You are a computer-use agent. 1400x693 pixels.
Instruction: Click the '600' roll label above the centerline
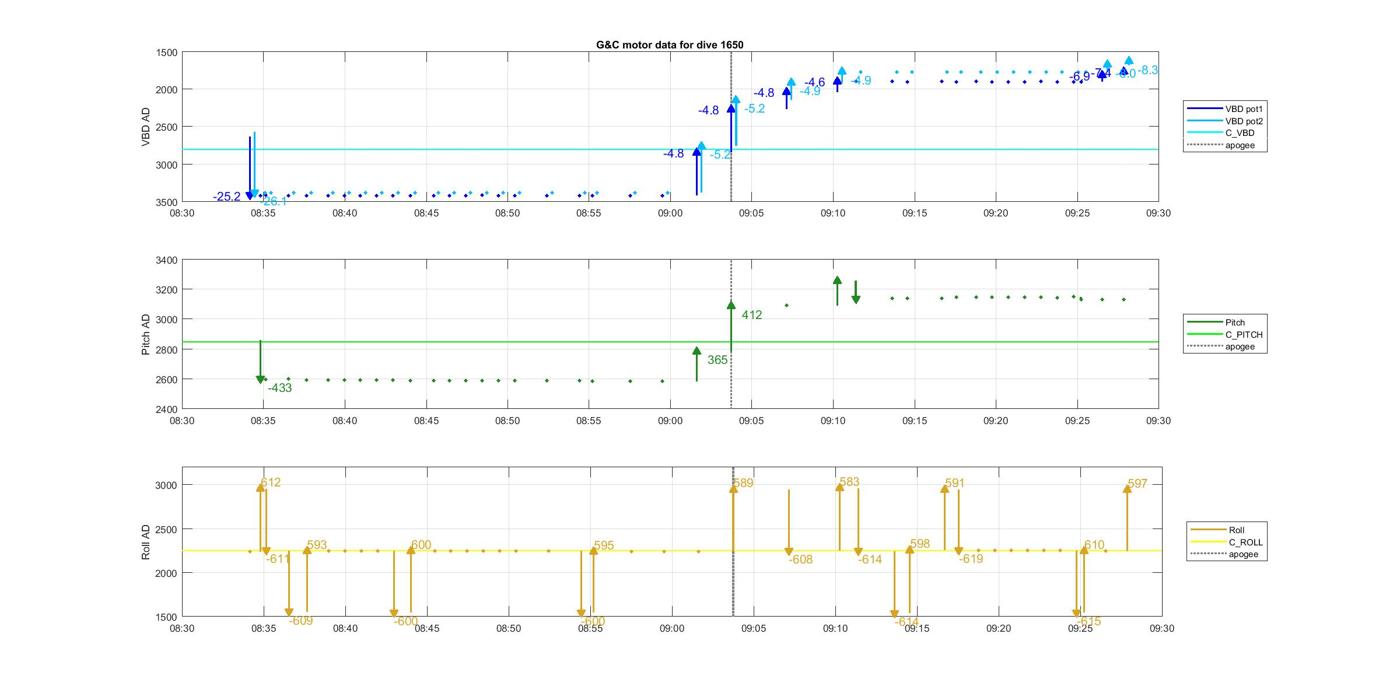coord(421,545)
